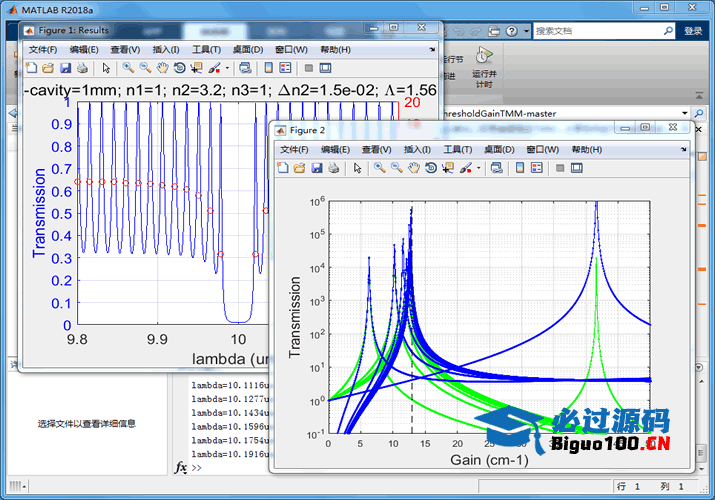
Task: Open 文件(F) menu in Figure 1
Action: point(43,50)
